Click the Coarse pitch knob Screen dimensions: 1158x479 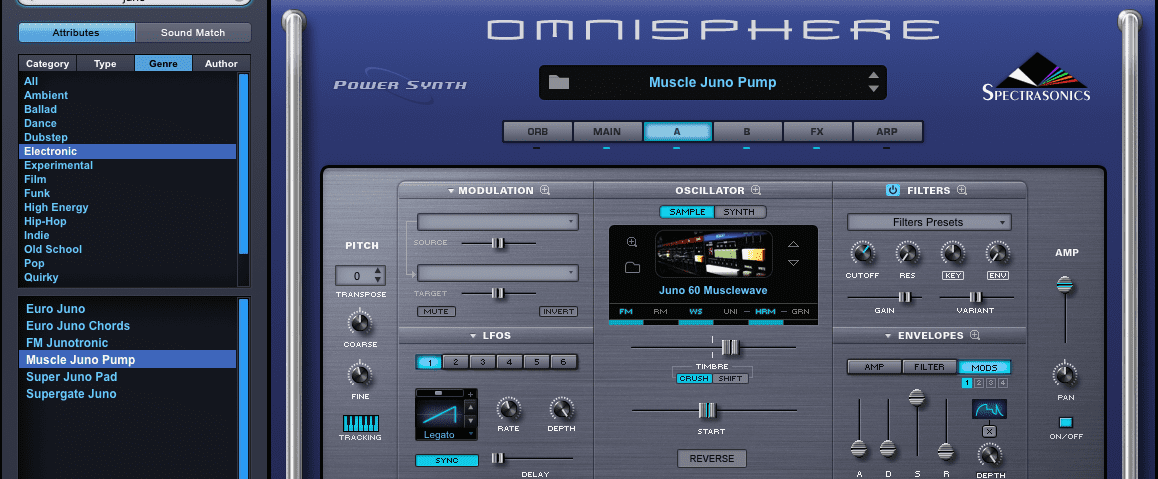click(360, 323)
